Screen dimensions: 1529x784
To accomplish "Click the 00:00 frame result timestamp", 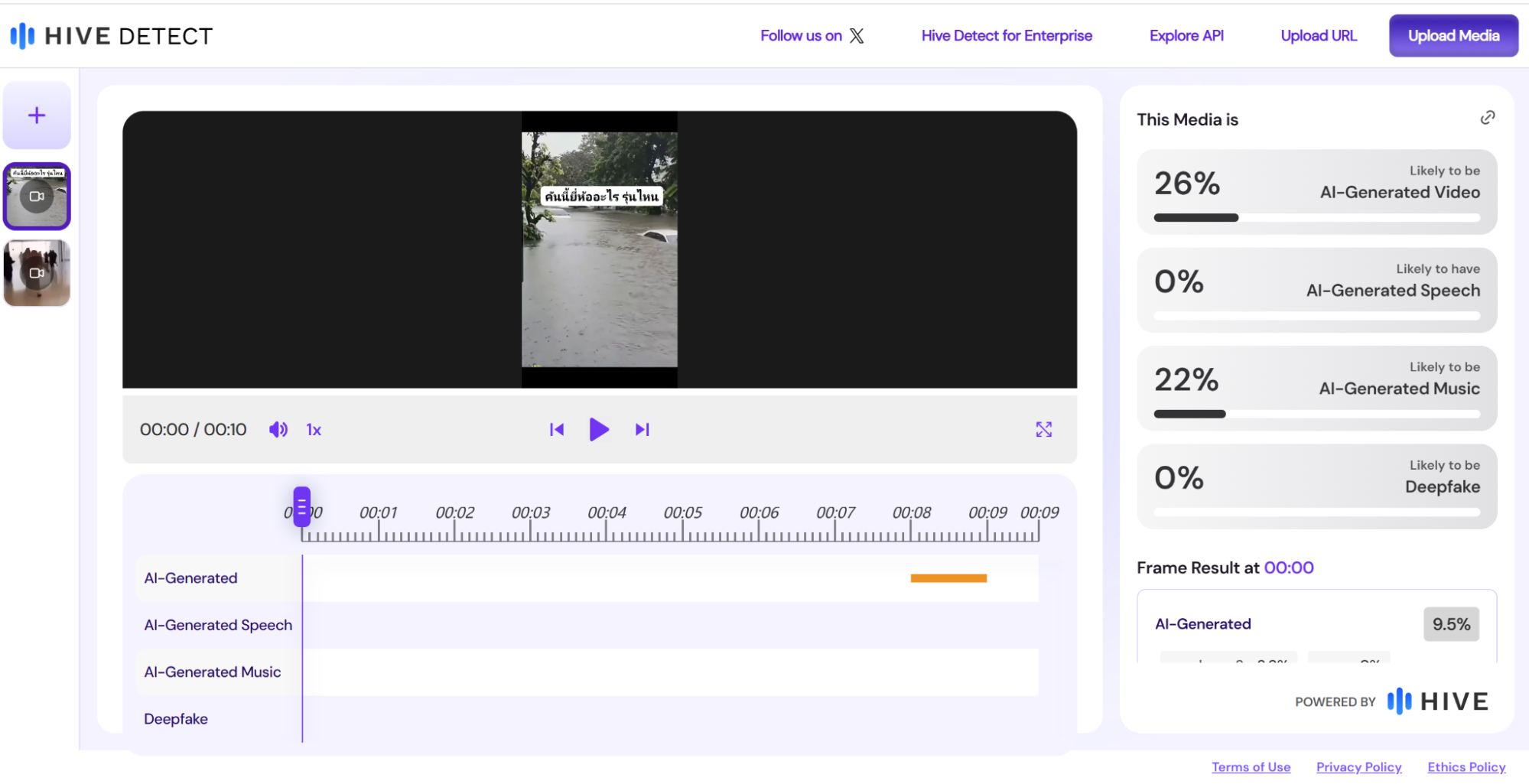I will (1289, 568).
